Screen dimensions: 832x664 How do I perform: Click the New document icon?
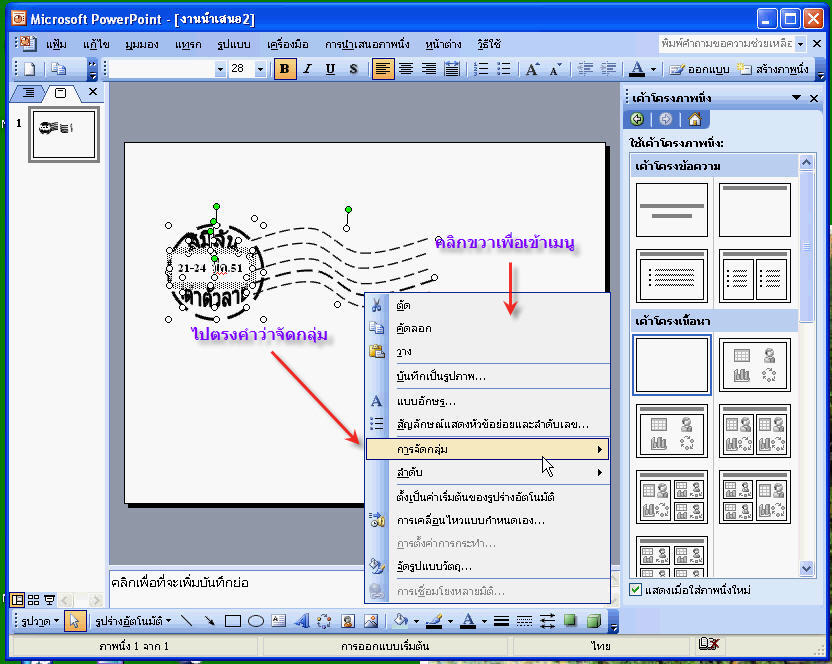coord(29,69)
